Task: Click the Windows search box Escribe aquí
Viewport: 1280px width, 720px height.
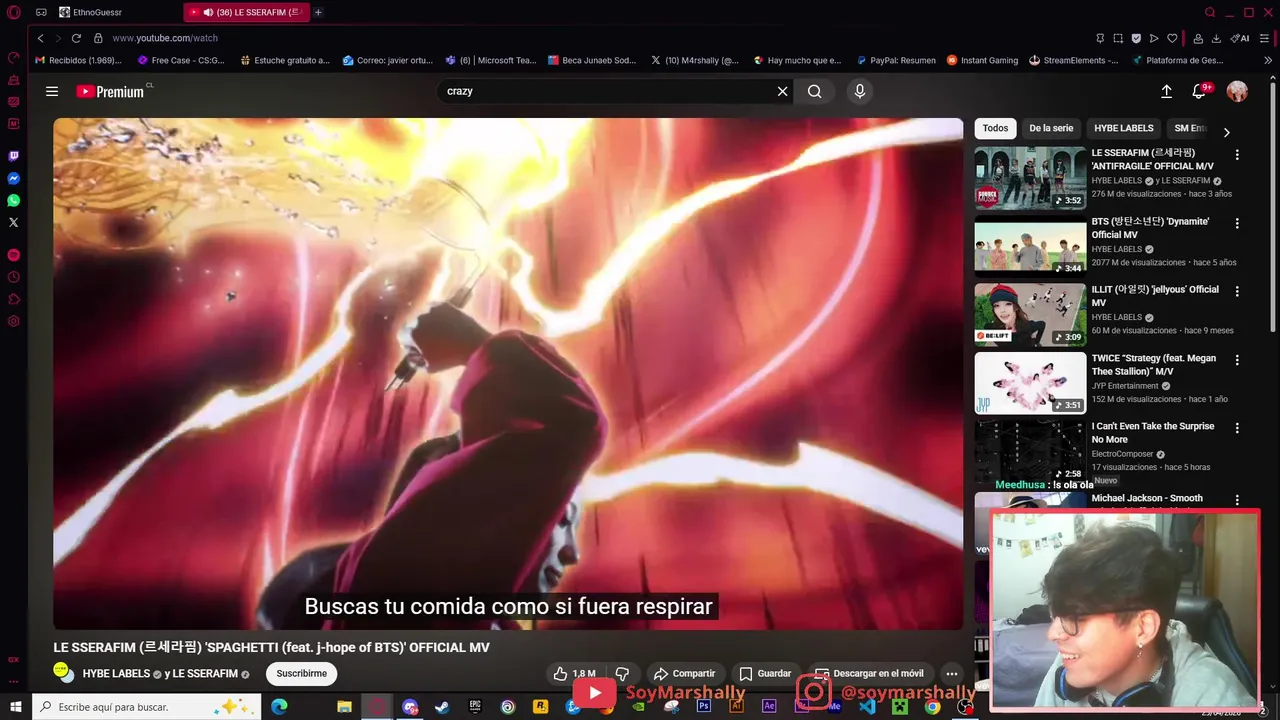Action: click(x=145, y=707)
